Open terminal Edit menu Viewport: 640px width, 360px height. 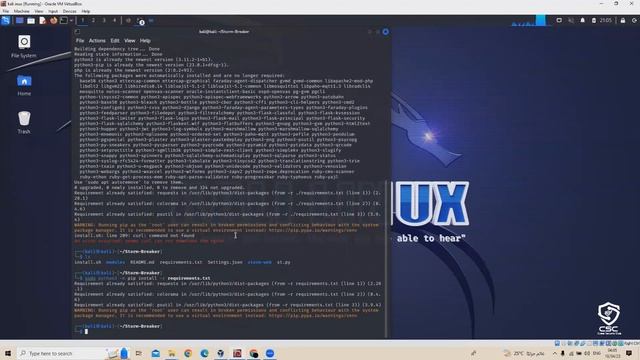(x=115, y=41)
